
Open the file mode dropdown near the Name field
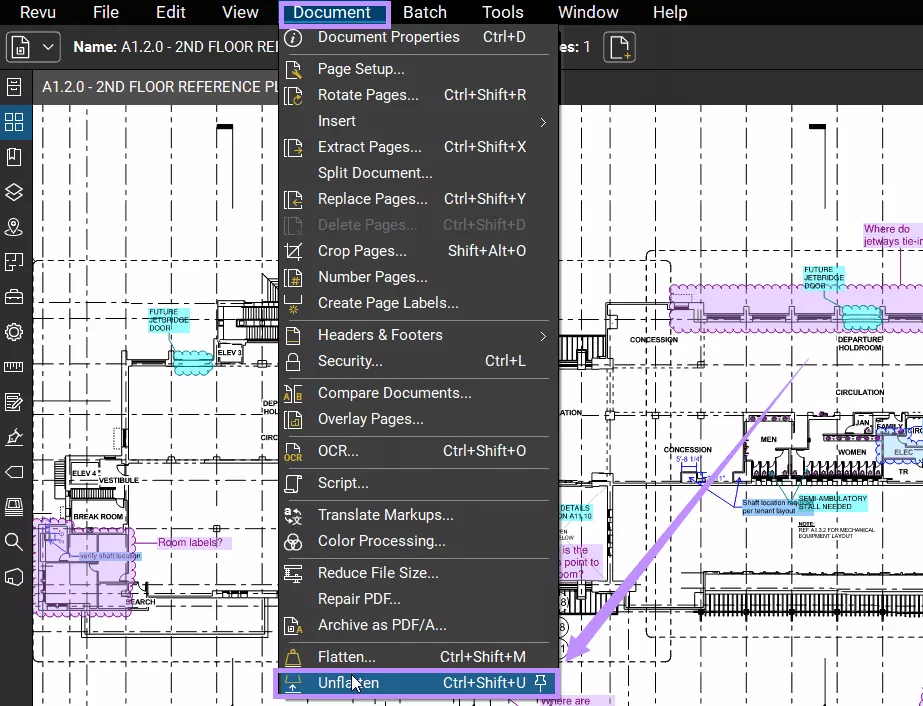point(47,45)
